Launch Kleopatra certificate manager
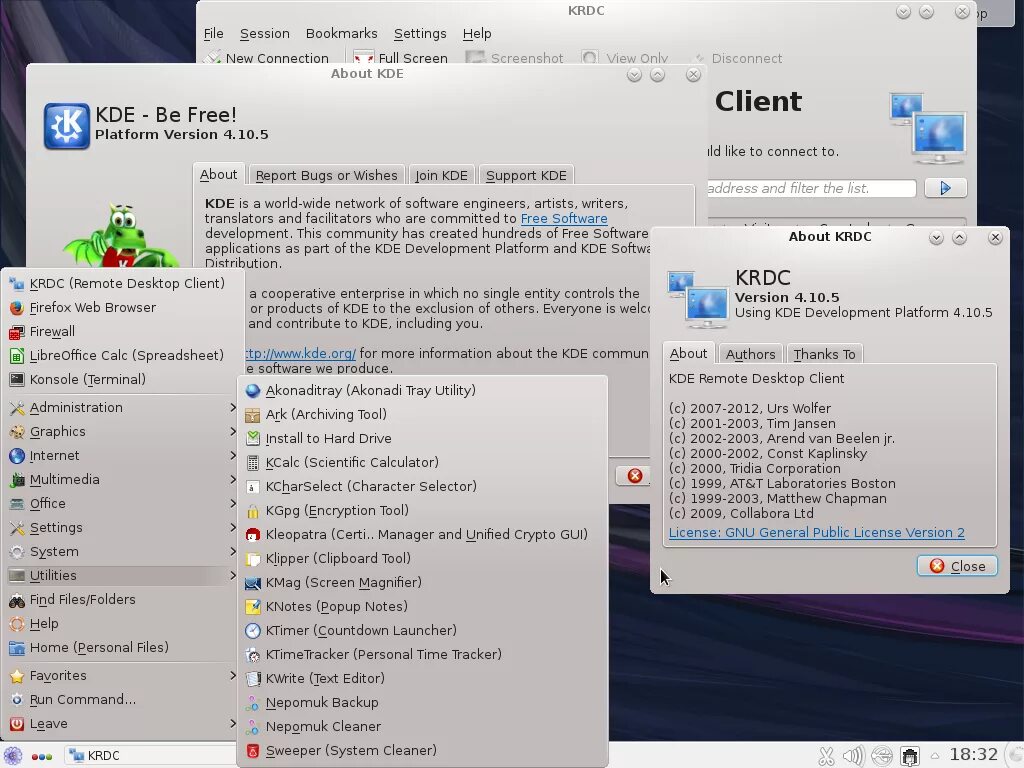The image size is (1024, 768). (423, 535)
